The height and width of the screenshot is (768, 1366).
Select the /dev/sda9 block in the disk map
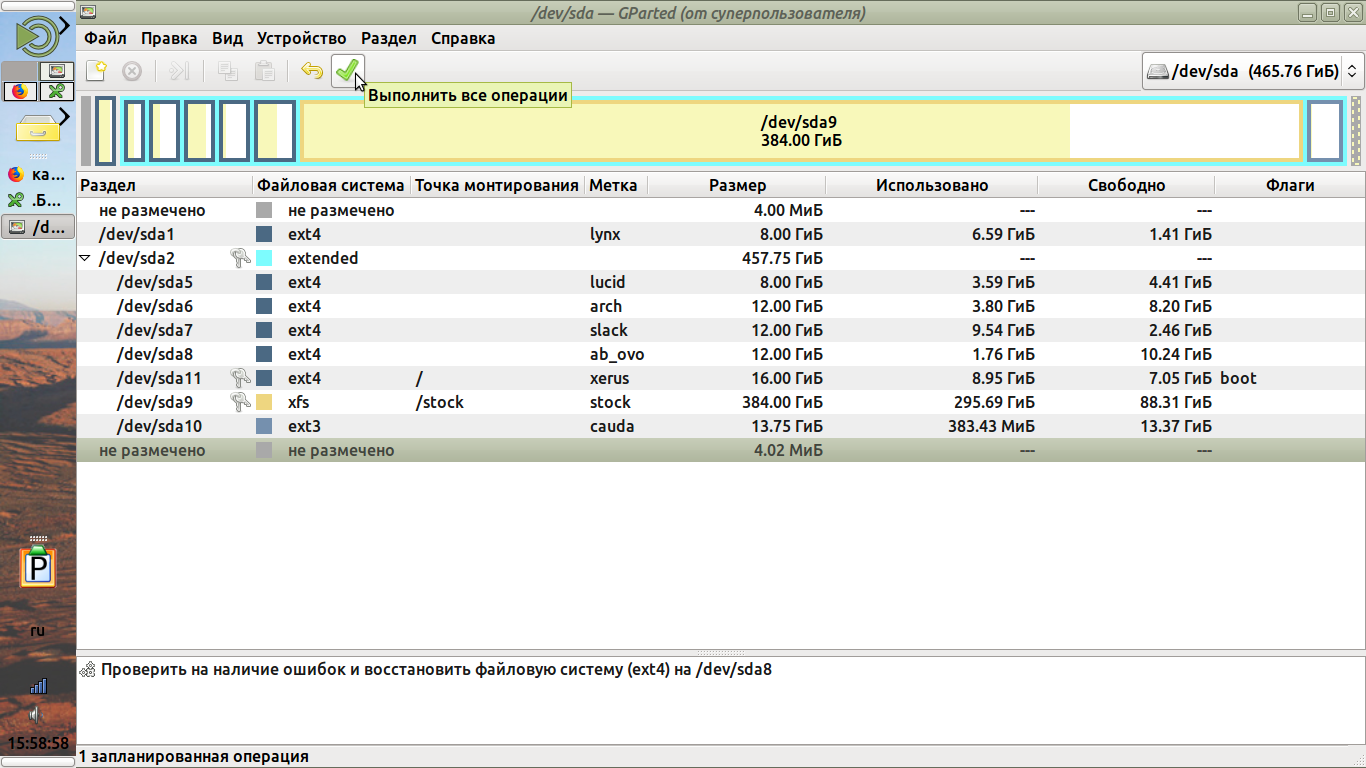(800, 131)
